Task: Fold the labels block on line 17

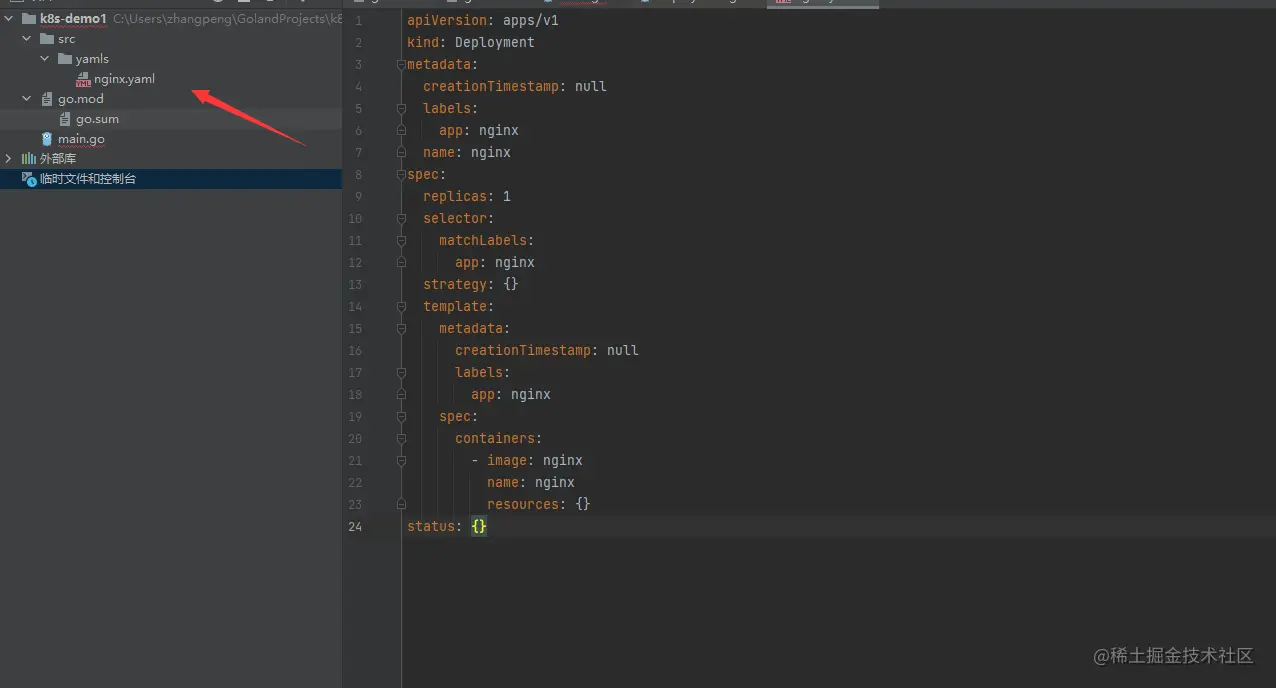Action: (x=401, y=373)
